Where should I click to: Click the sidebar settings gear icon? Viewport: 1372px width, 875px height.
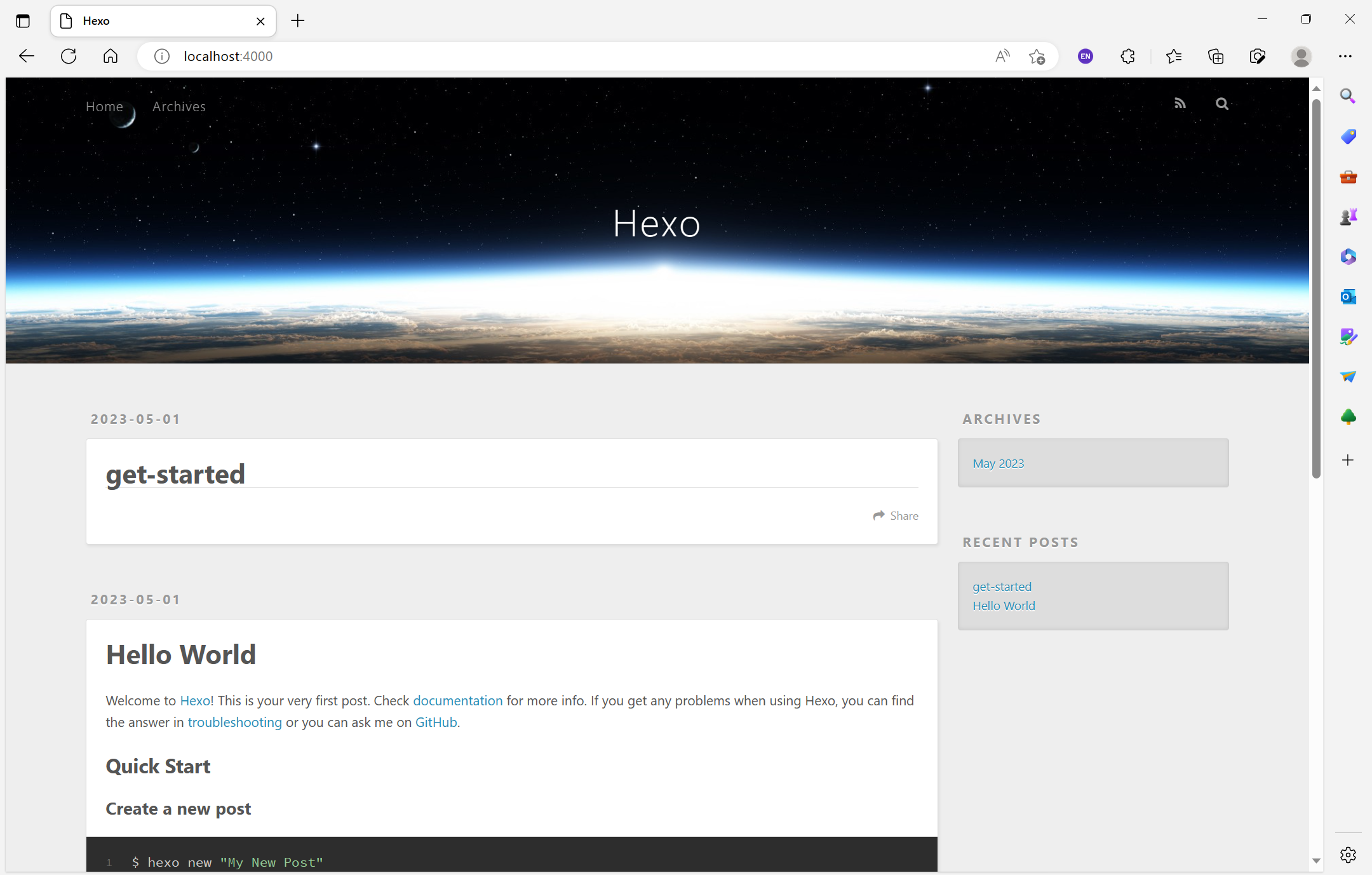(1348, 855)
